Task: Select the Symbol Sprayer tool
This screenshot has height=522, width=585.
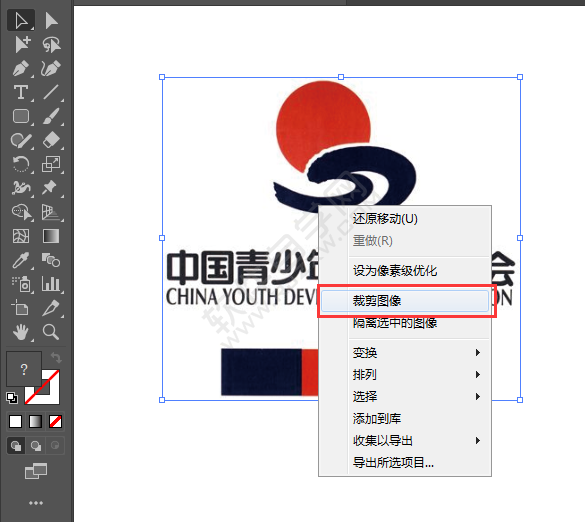Action: pyautogui.click(x=21, y=284)
